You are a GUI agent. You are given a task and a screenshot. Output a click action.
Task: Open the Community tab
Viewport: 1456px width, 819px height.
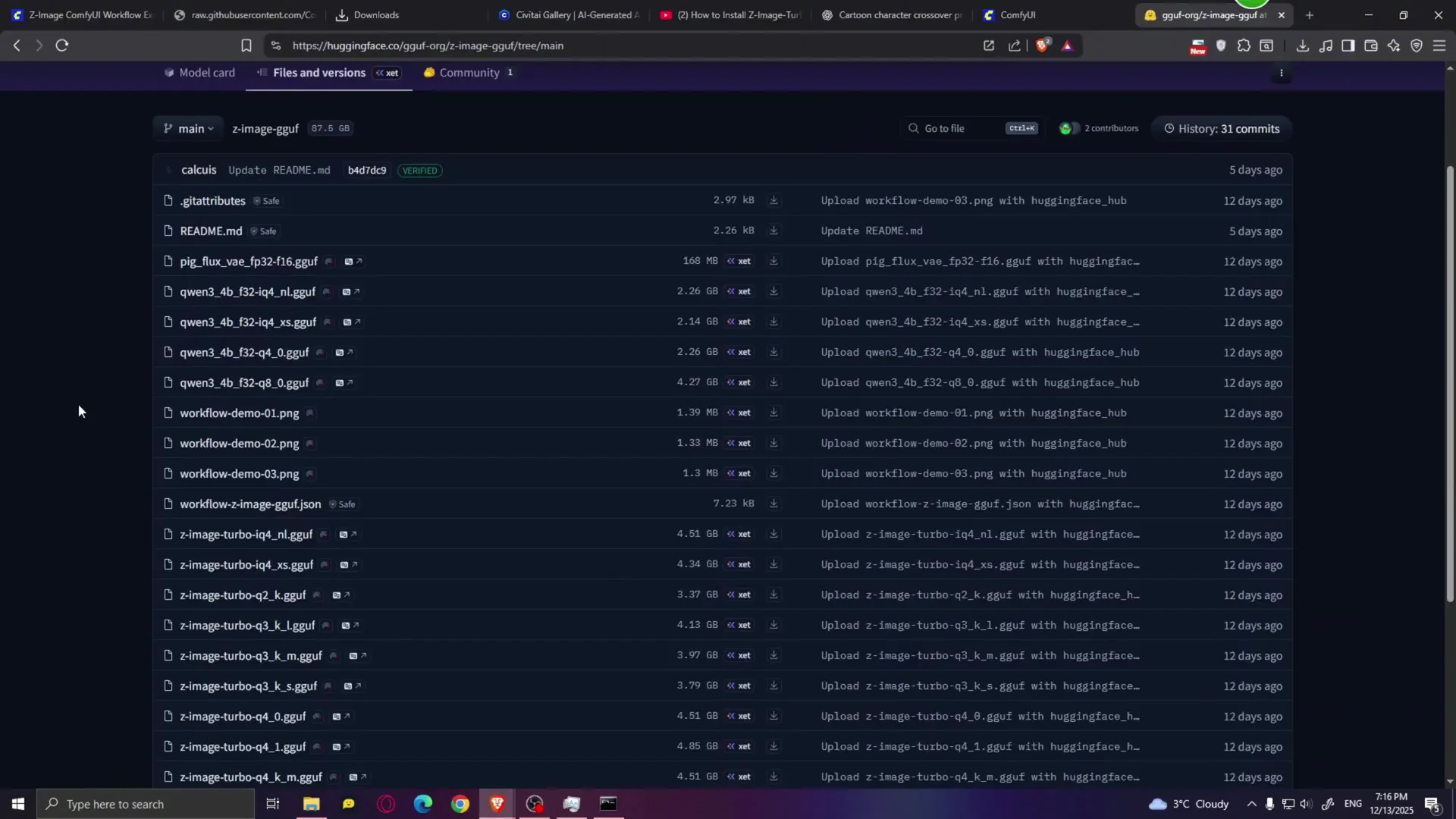pyautogui.click(x=469, y=73)
